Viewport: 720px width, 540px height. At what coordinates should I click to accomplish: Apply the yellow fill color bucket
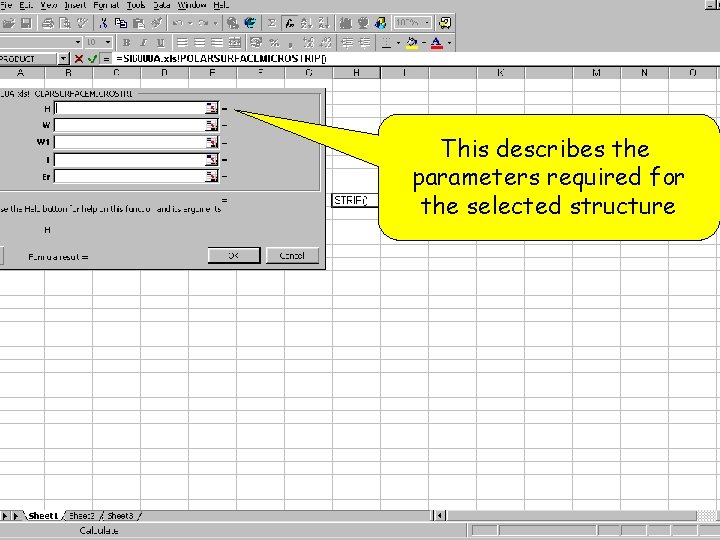412,43
